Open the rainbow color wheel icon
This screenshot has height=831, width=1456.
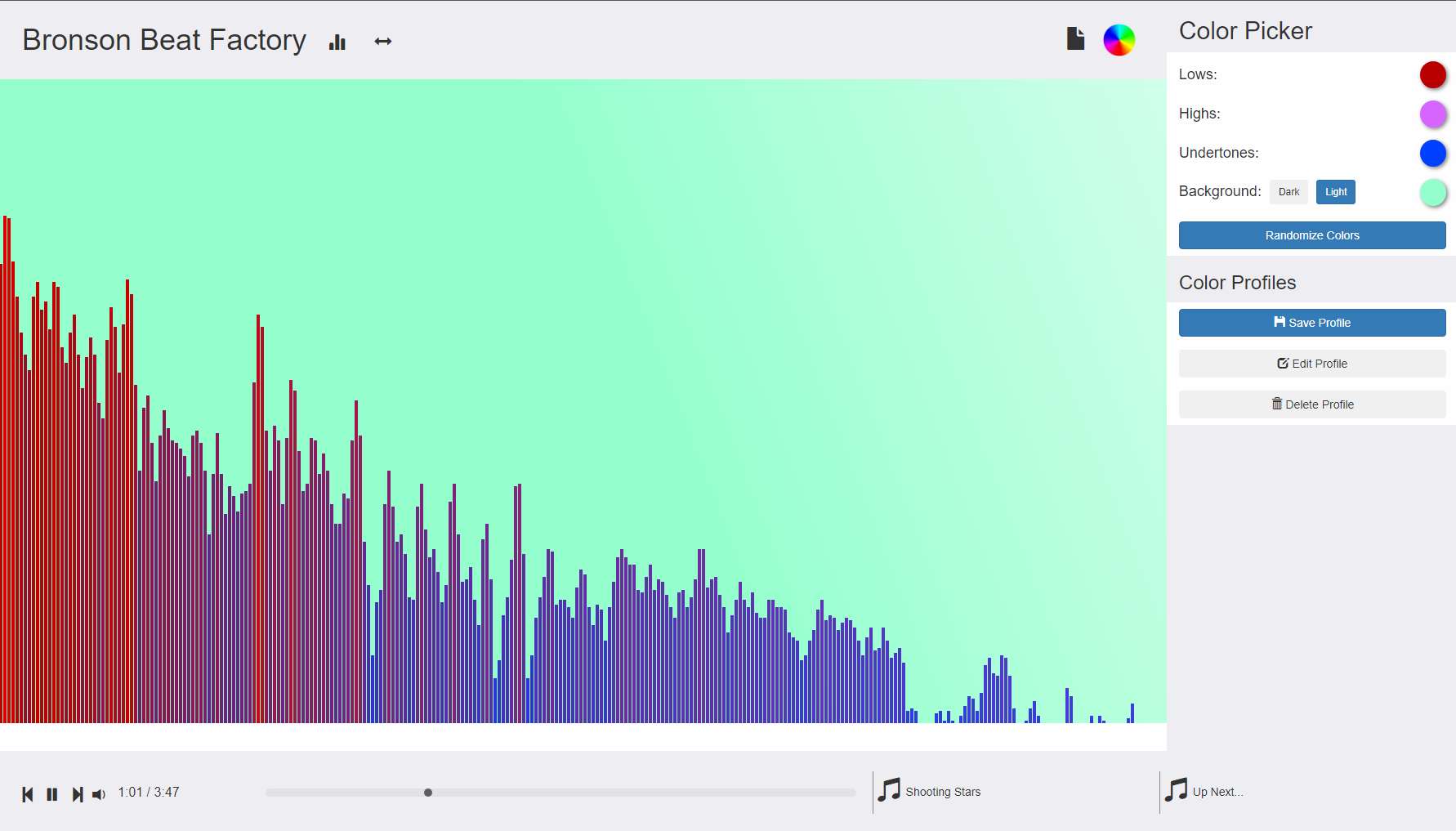(x=1119, y=40)
